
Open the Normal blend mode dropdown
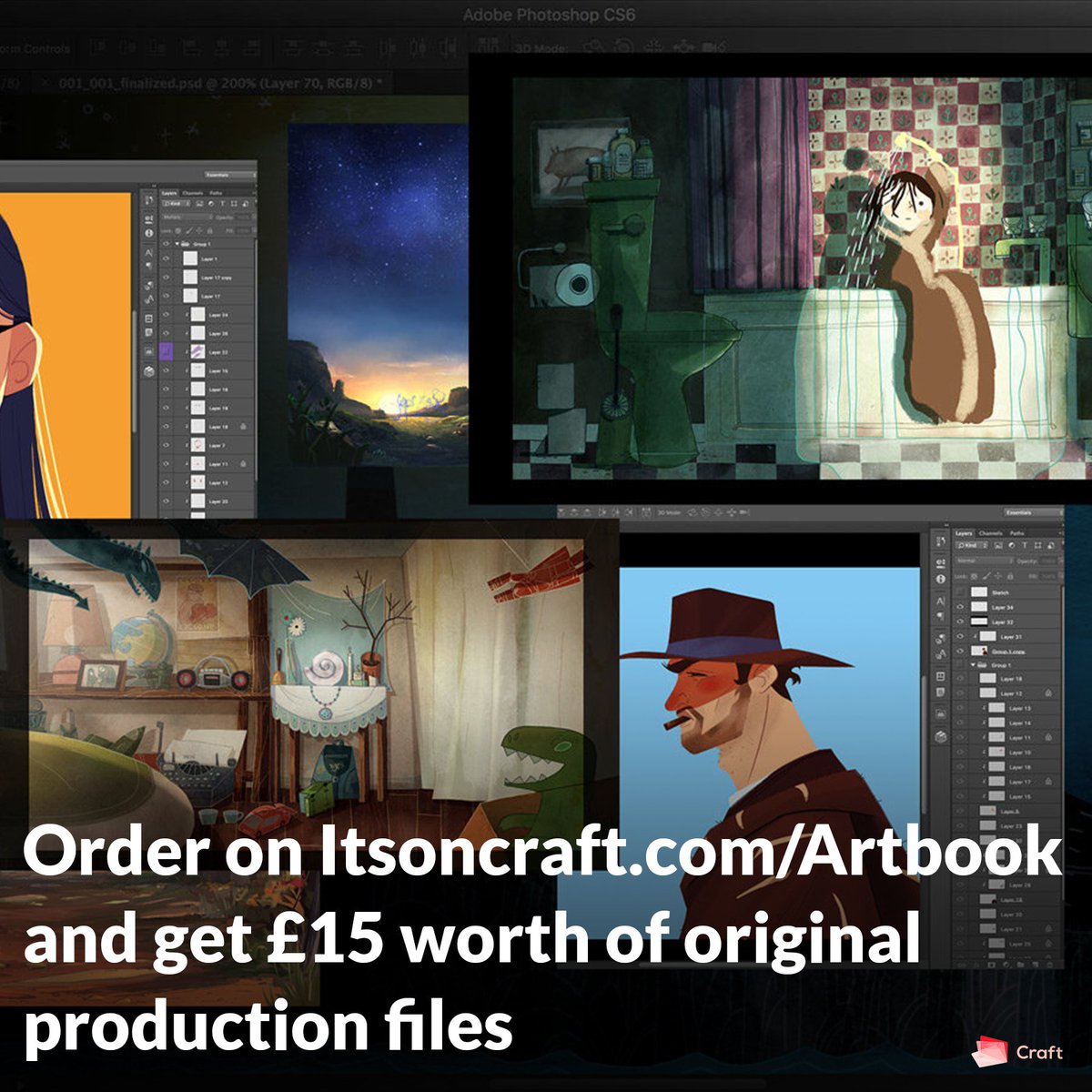coord(983,561)
